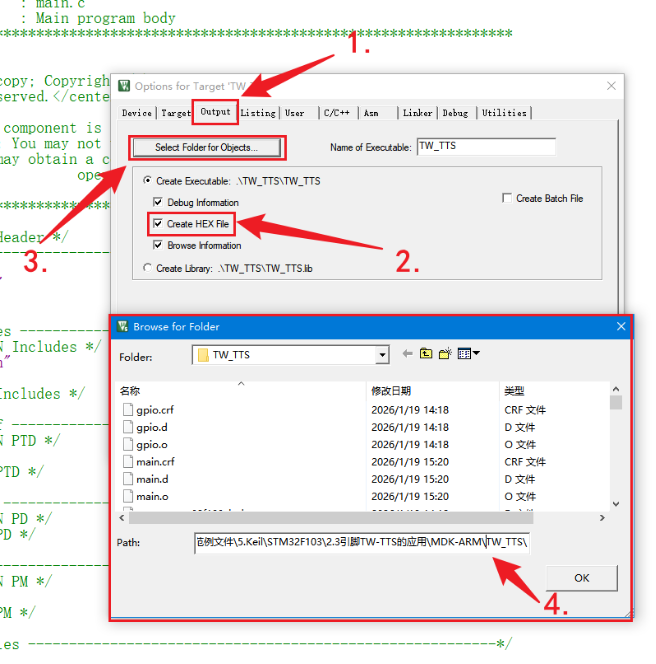Click Keil icon in Options for Target title

click(124, 86)
